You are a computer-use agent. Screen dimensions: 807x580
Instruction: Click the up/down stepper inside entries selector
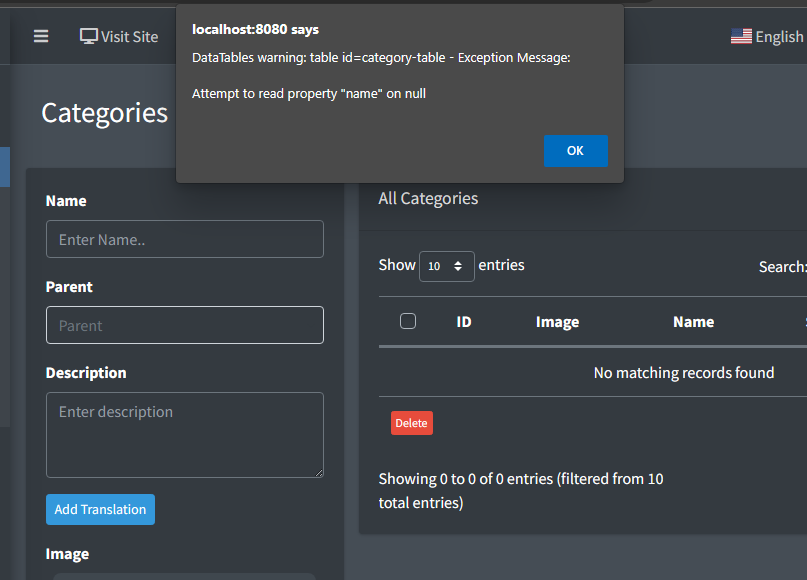coord(459,266)
